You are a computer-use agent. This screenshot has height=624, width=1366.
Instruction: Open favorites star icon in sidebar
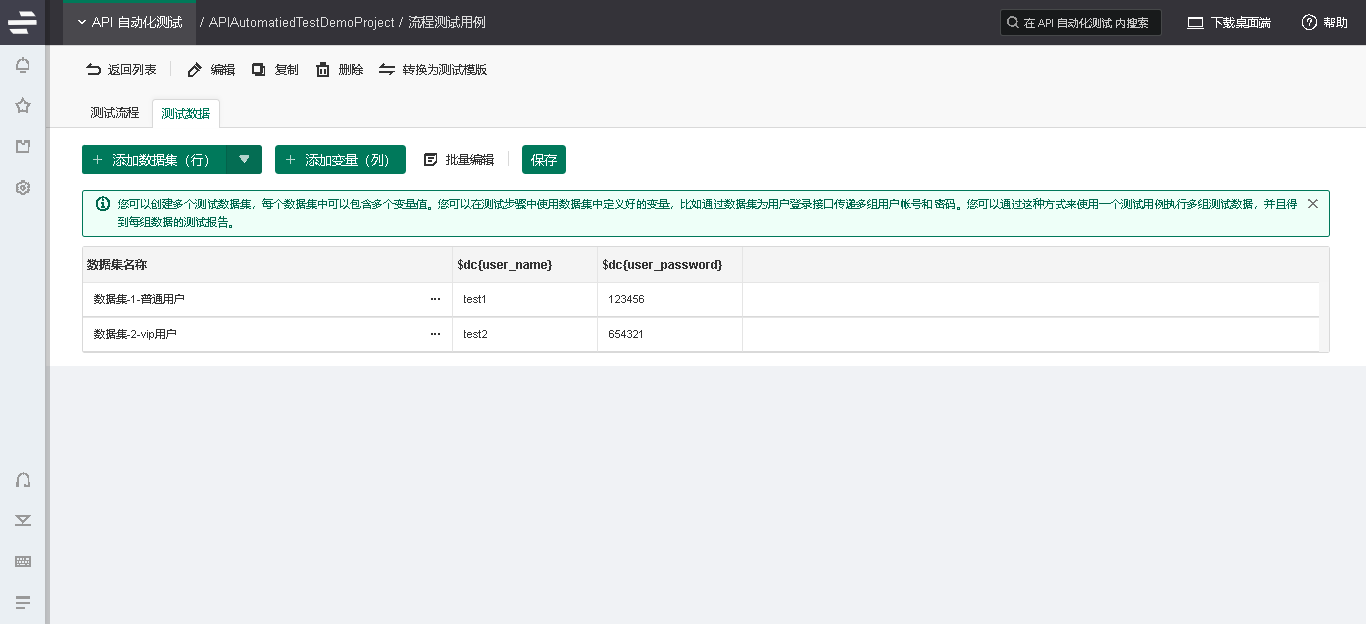pos(23,106)
